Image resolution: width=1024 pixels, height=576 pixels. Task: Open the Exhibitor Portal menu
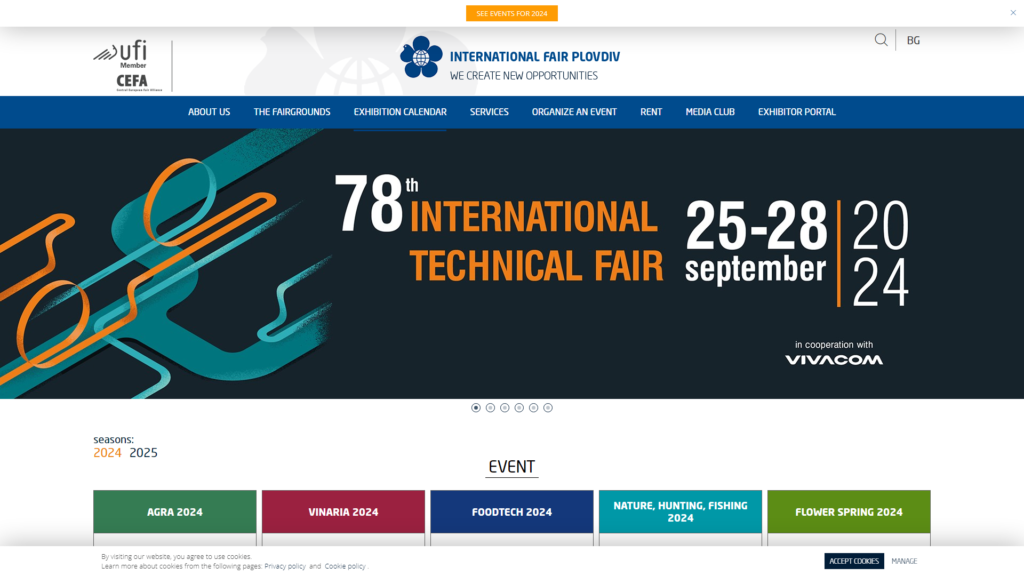click(797, 112)
